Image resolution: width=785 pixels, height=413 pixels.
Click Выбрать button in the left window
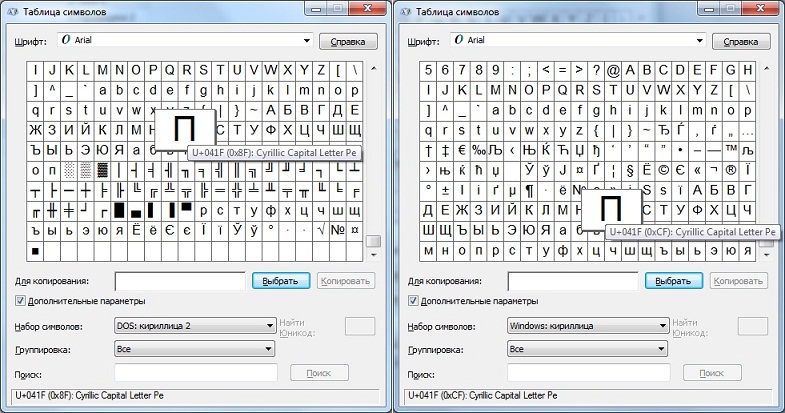281,281
